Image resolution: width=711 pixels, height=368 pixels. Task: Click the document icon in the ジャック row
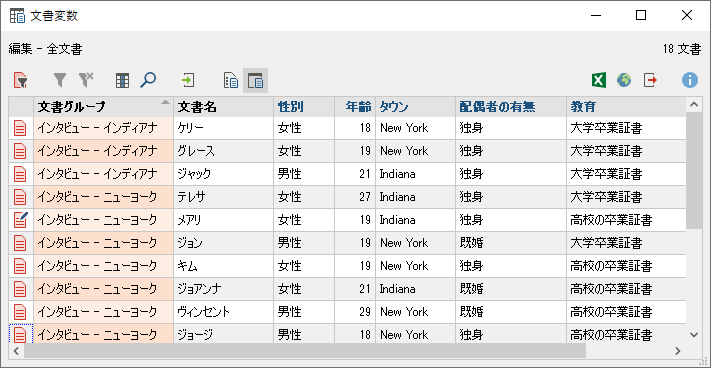pyautogui.click(x=20, y=174)
